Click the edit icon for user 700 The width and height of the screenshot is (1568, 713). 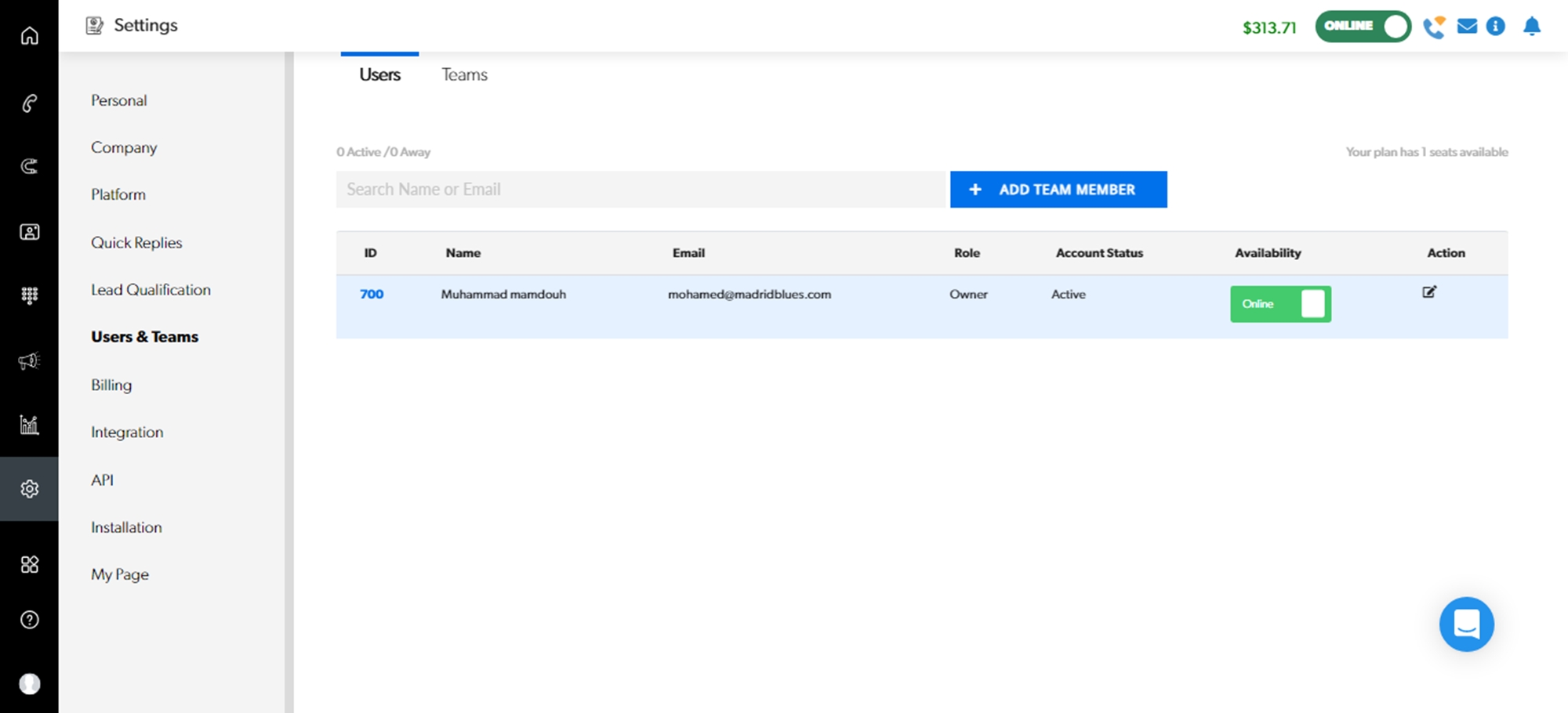click(1429, 292)
